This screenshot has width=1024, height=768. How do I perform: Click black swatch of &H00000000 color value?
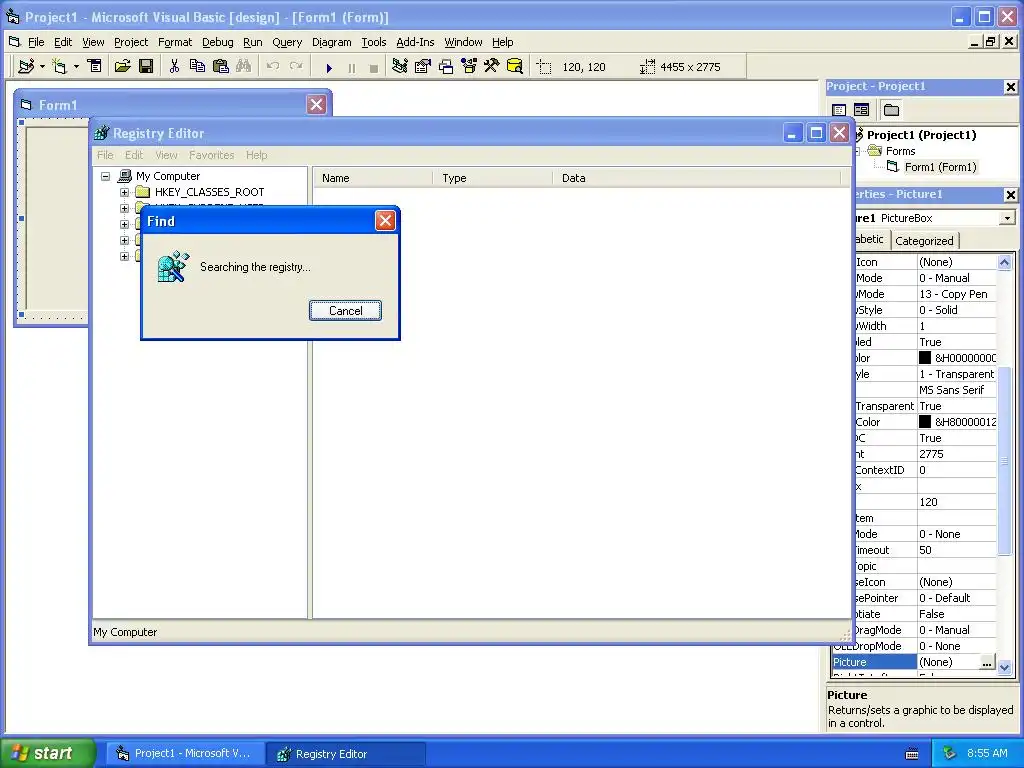[x=925, y=358]
